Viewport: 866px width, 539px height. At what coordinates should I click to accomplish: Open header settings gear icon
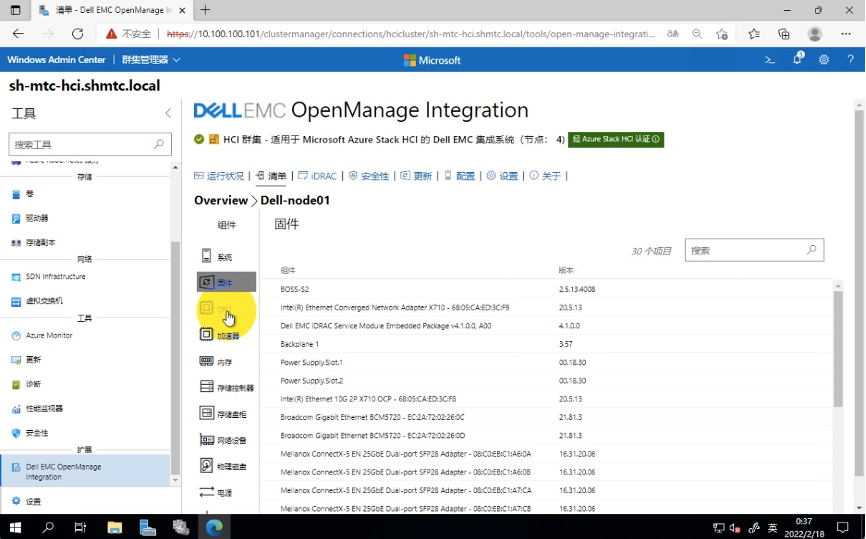(x=823, y=60)
